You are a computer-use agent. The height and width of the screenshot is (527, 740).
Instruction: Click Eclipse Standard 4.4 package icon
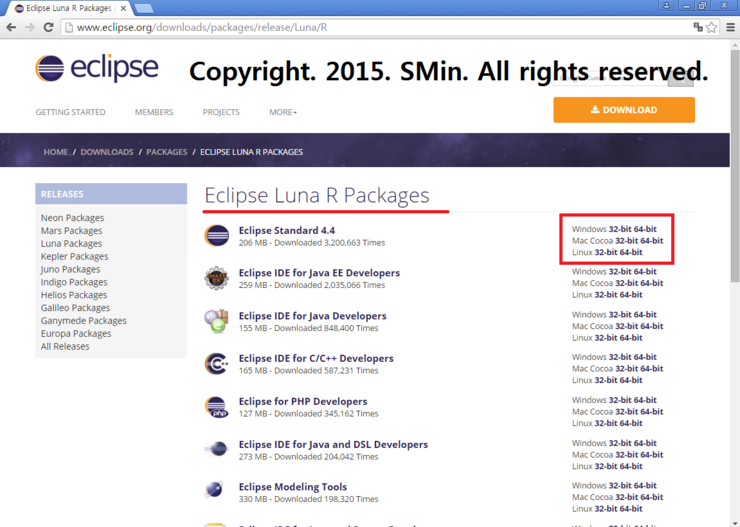pyautogui.click(x=217, y=235)
